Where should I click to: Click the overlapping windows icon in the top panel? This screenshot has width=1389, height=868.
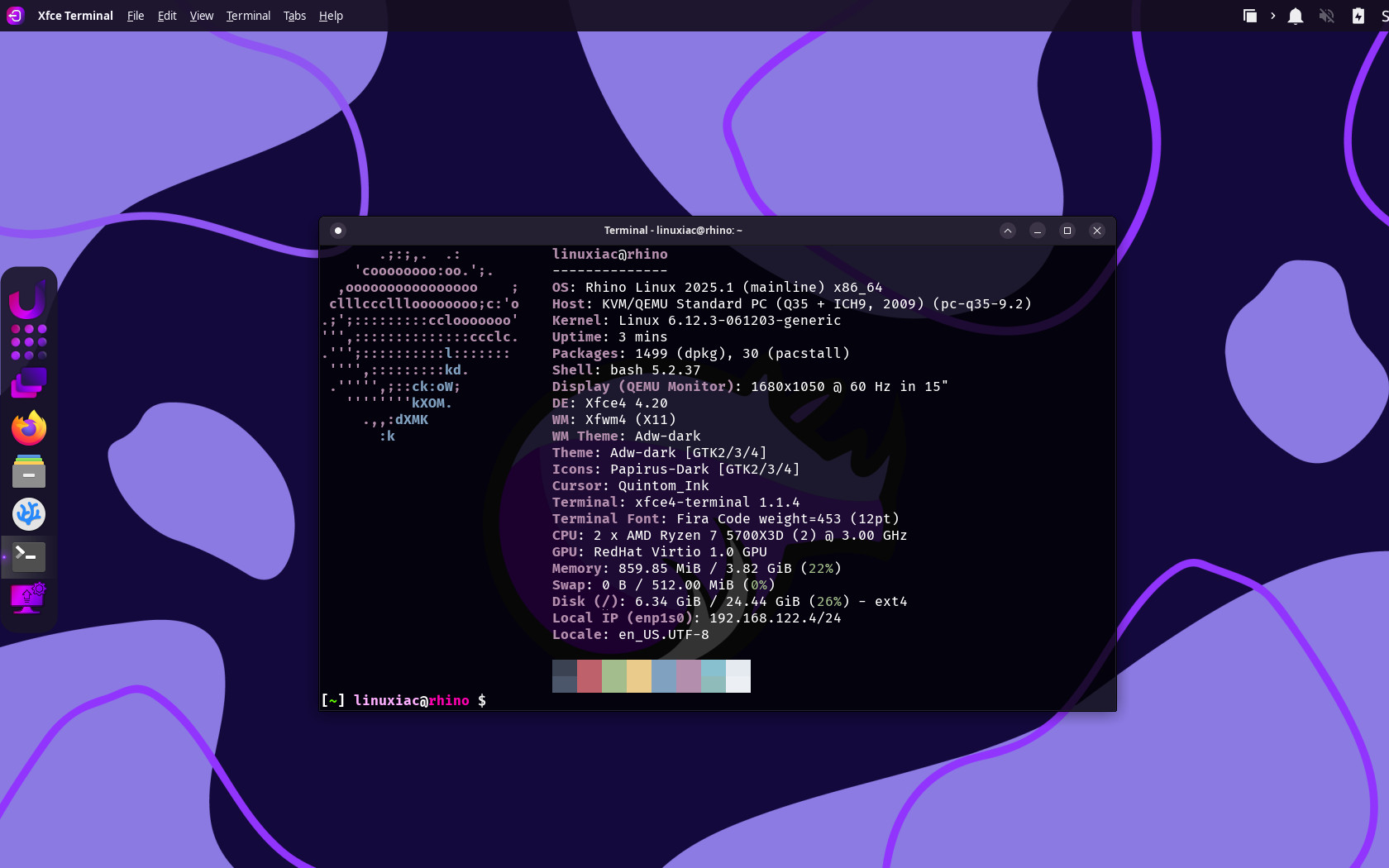1250,16
